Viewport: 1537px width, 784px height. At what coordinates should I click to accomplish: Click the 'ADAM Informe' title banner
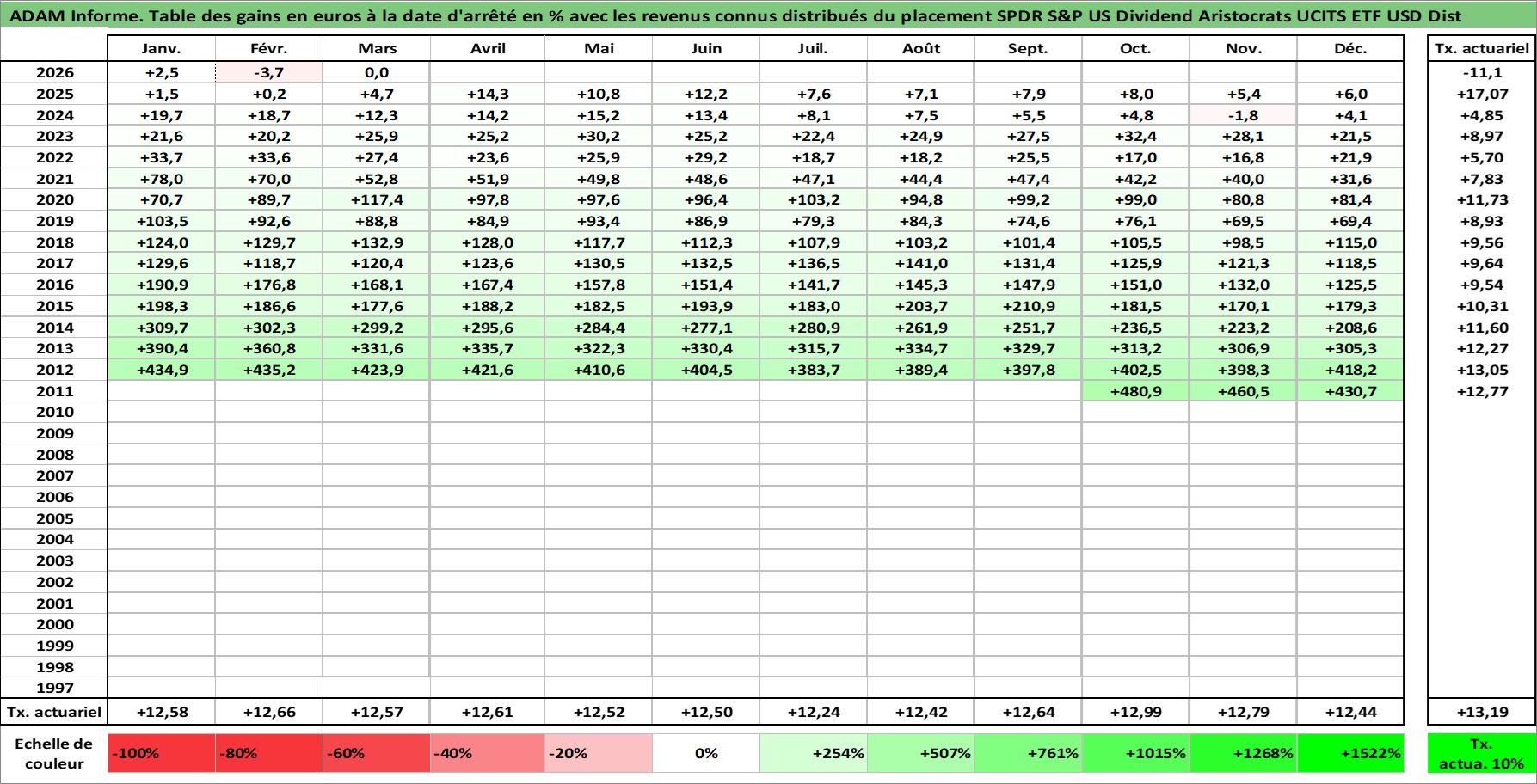coord(768,15)
